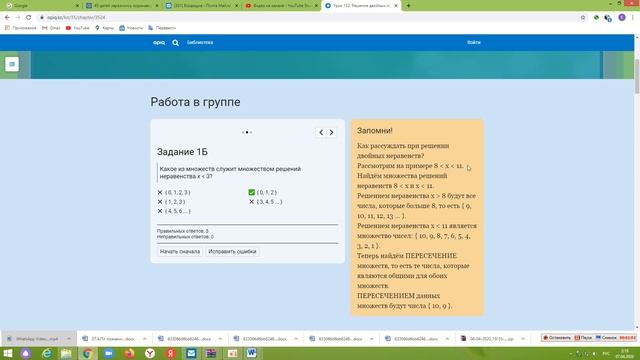Switch to the Урок 132 tab
The height and width of the screenshot is (360, 640).
pos(361,6)
